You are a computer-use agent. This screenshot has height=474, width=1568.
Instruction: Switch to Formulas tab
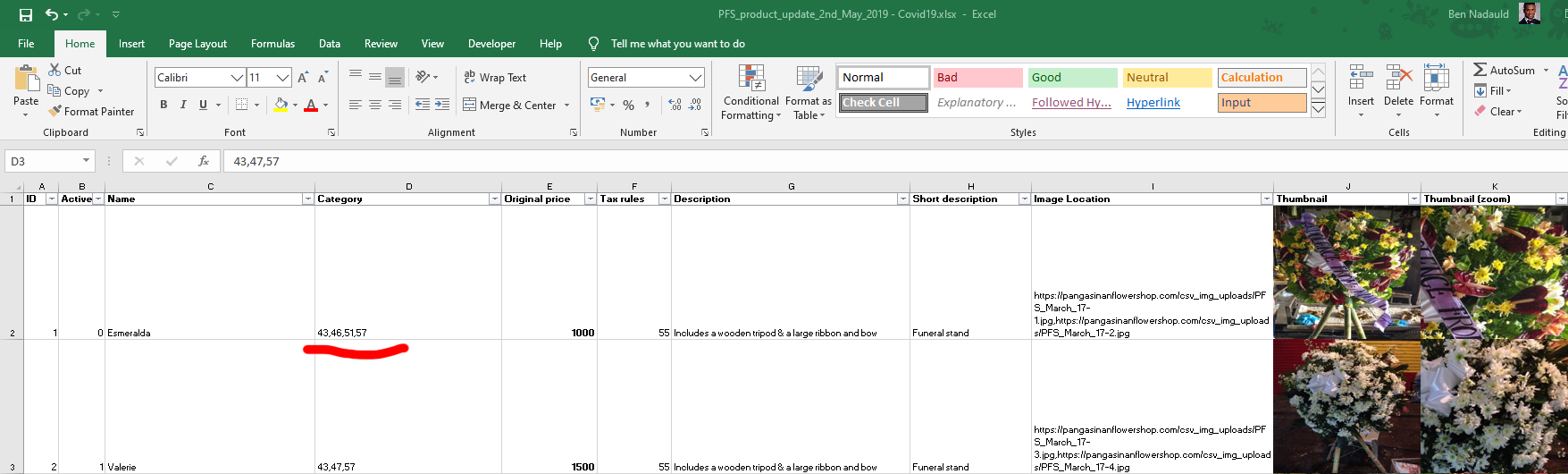pyautogui.click(x=273, y=44)
